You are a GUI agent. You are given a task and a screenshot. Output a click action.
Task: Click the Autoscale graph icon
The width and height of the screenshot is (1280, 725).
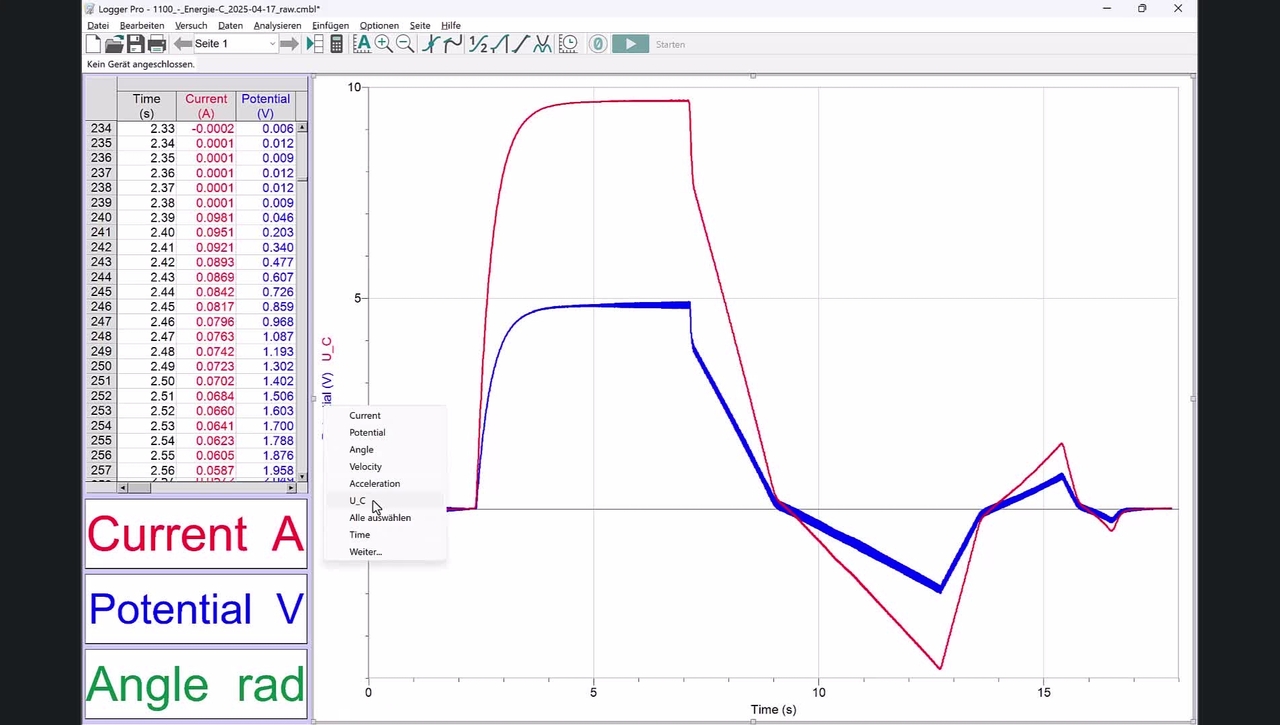point(362,44)
